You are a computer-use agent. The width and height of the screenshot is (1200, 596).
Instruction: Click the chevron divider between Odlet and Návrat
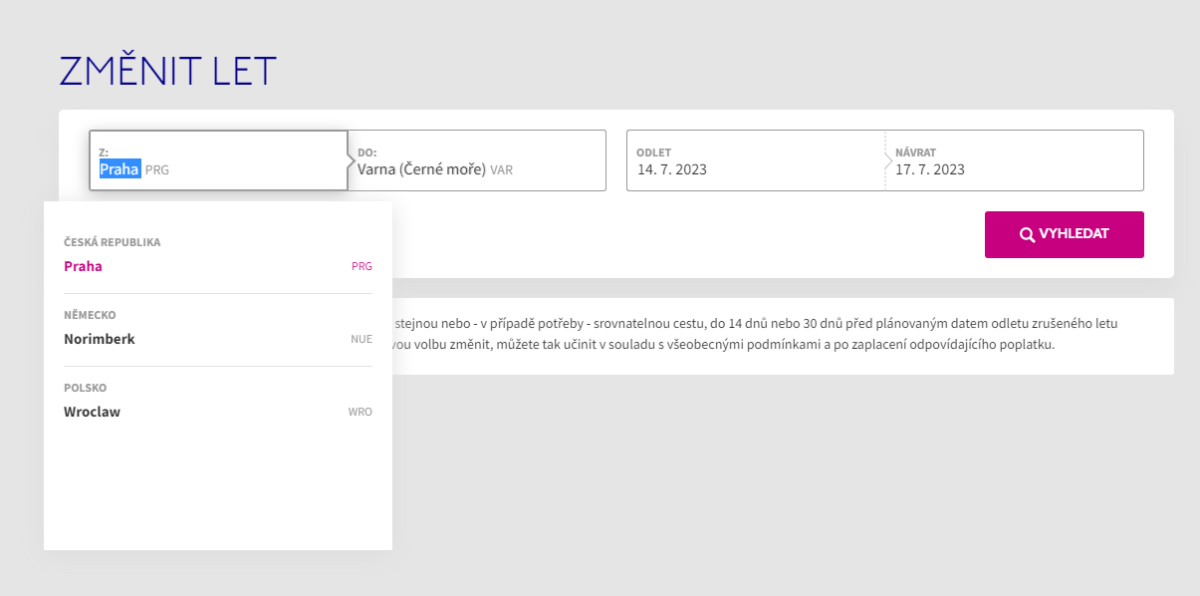[887, 160]
